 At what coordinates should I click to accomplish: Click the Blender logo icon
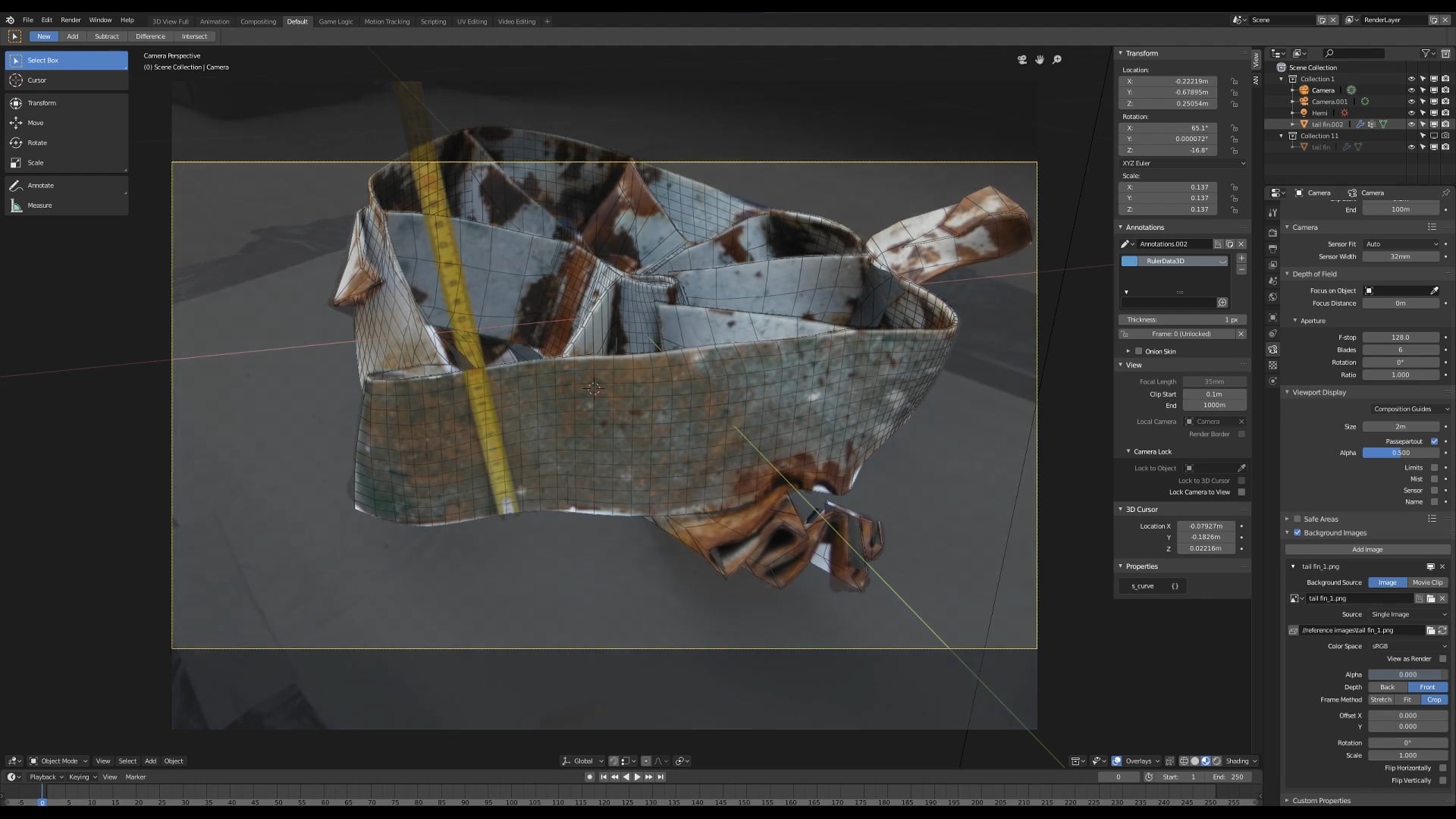[10, 20]
